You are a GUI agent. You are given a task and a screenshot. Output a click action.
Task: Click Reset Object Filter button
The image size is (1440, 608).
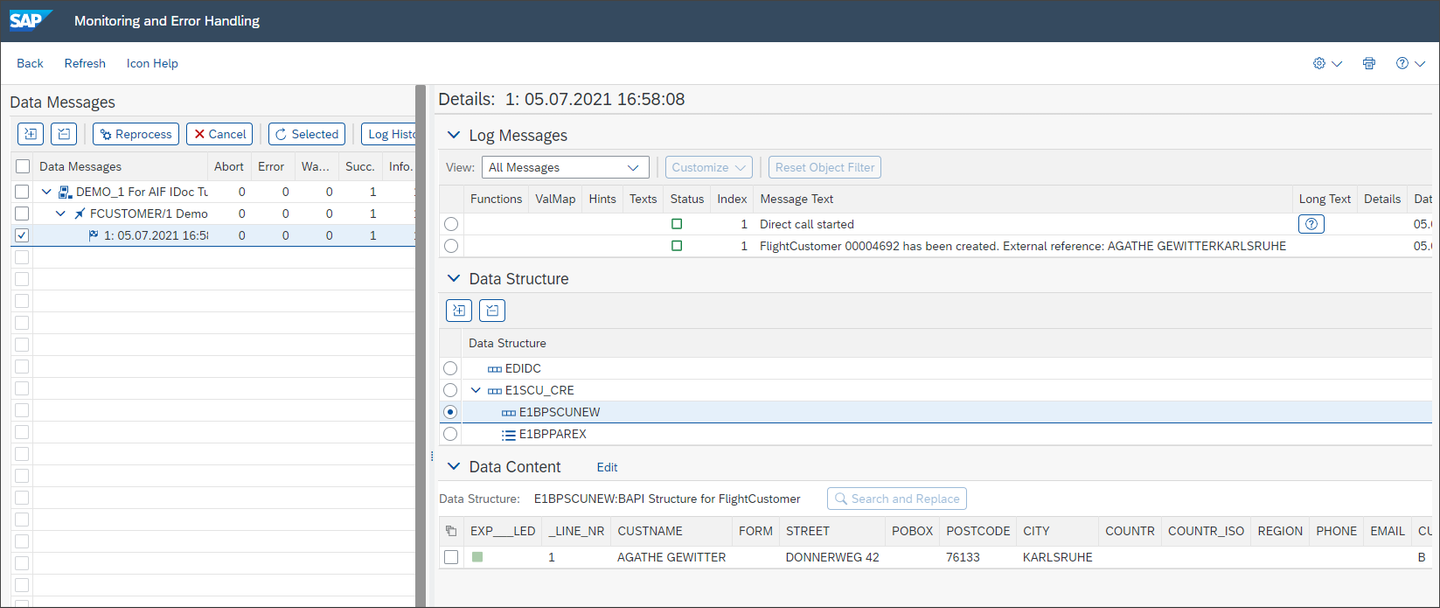tap(825, 167)
